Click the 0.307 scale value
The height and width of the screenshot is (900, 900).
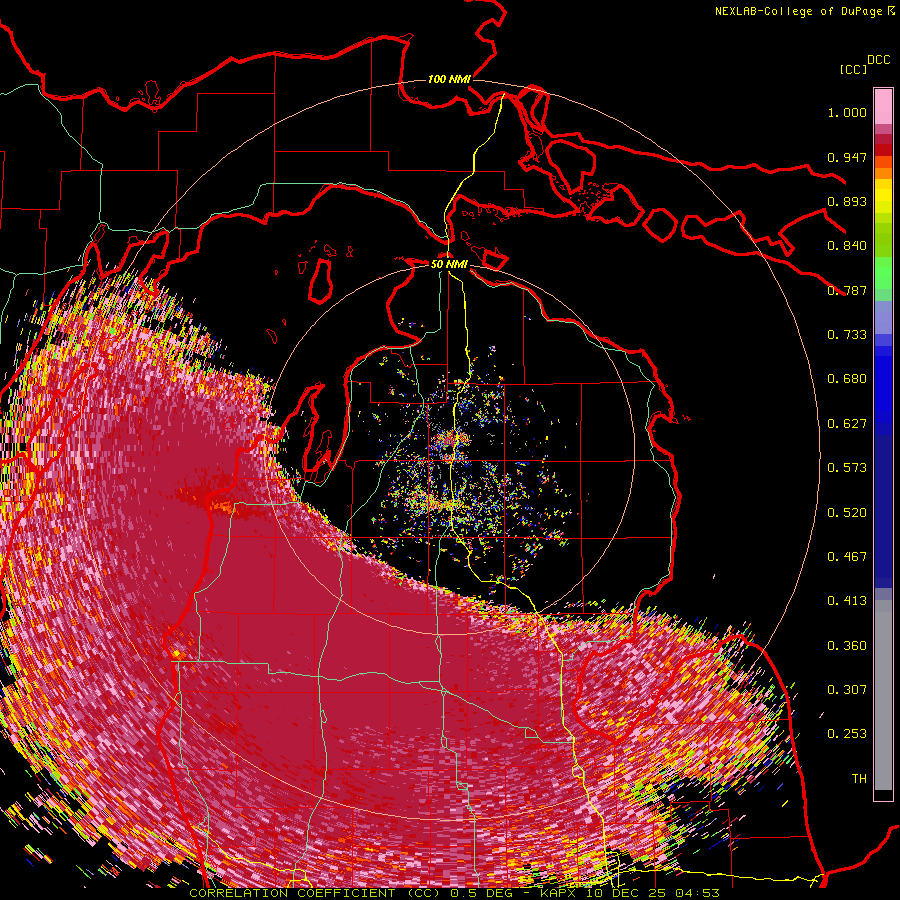[x=847, y=690]
